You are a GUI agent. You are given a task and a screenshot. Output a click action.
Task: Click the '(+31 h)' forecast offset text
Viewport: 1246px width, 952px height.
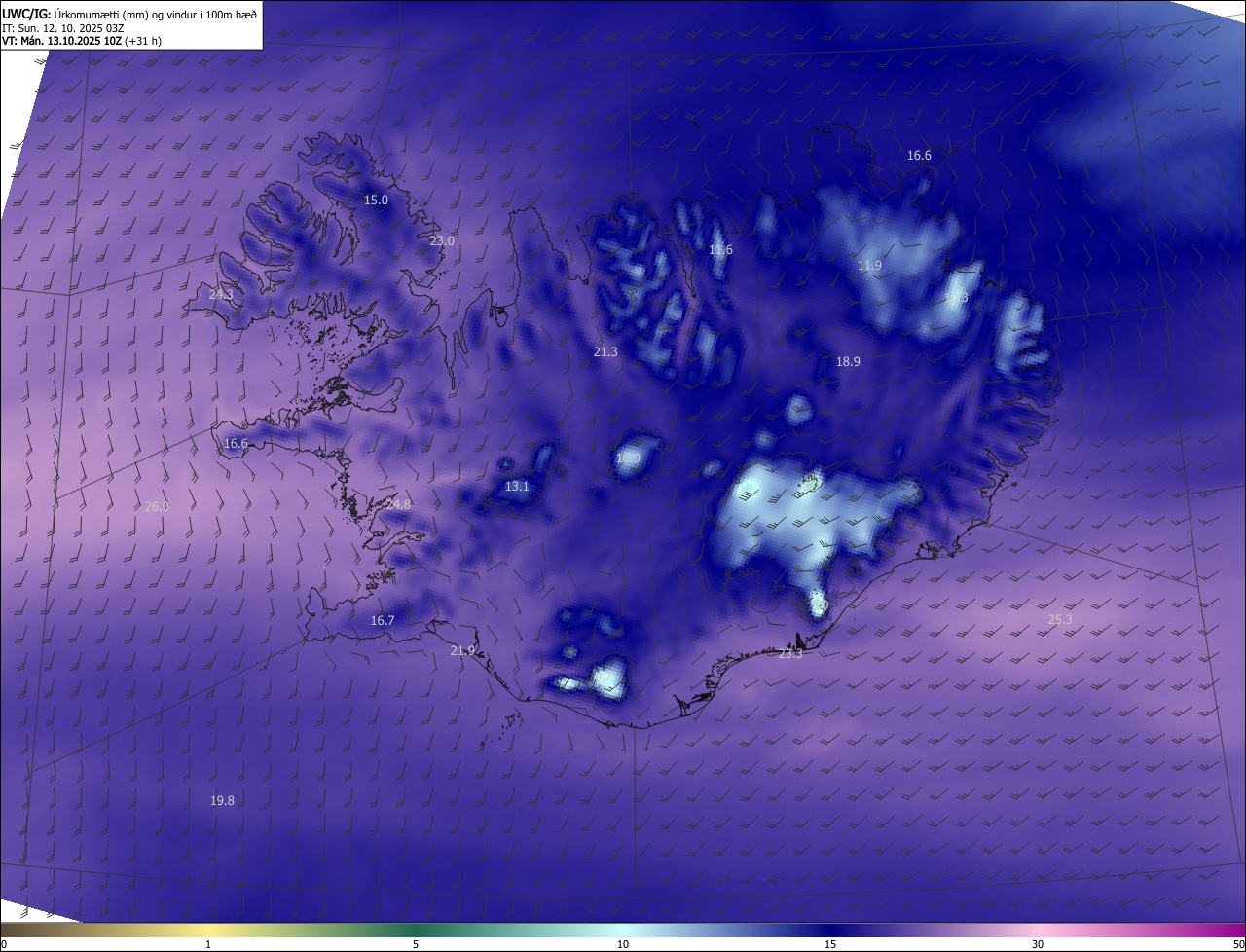click(143, 41)
